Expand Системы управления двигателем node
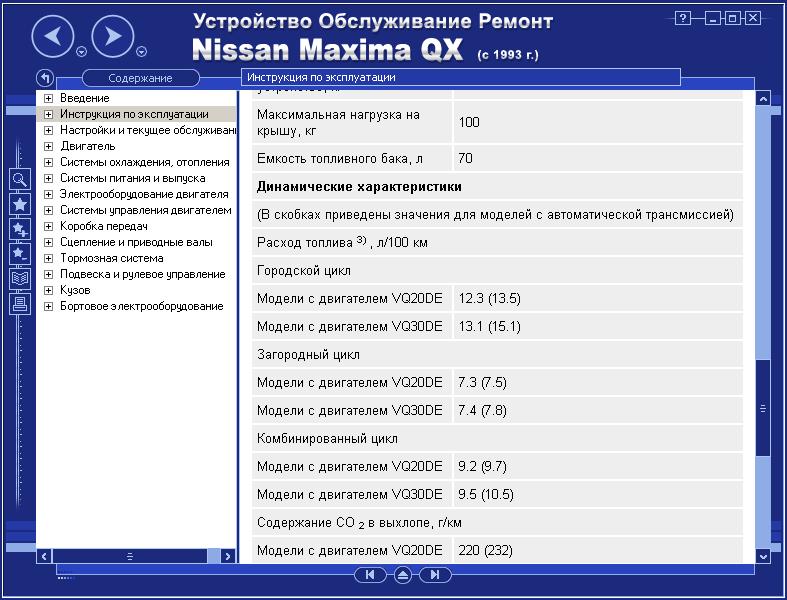The image size is (787, 600). coord(48,210)
